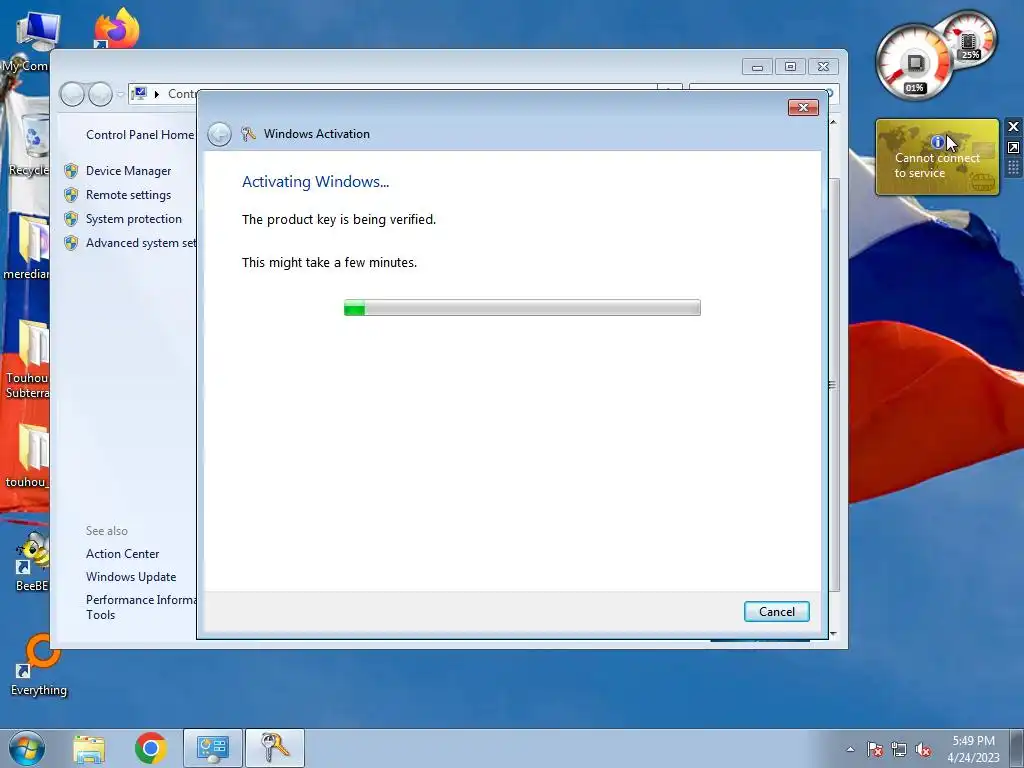Open Windows Explorer from taskbar

click(89, 749)
